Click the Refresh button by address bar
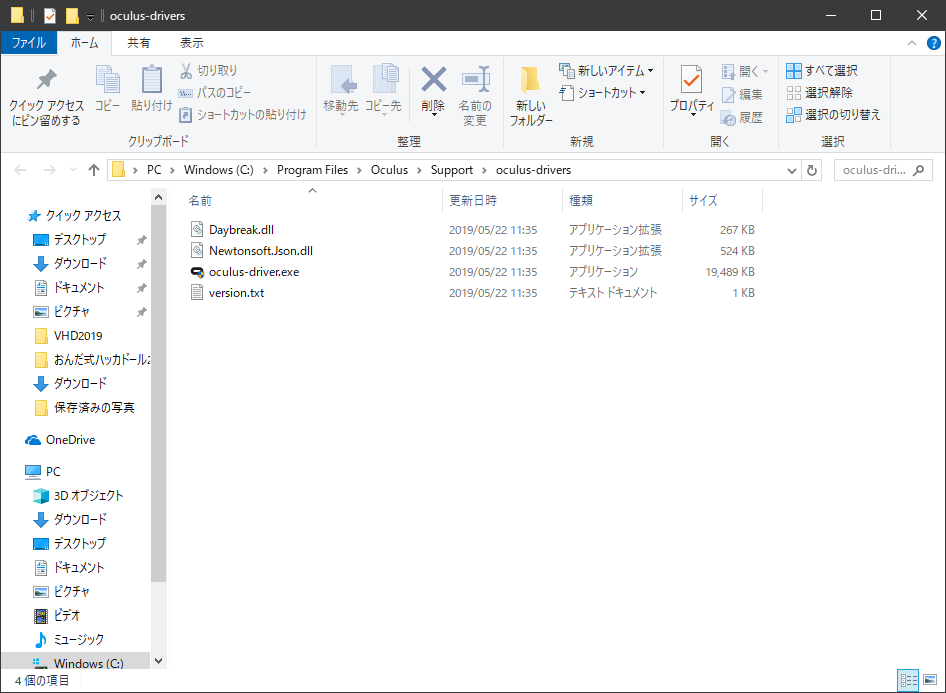The height and width of the screenshot is (693, 946). (812, 171)
